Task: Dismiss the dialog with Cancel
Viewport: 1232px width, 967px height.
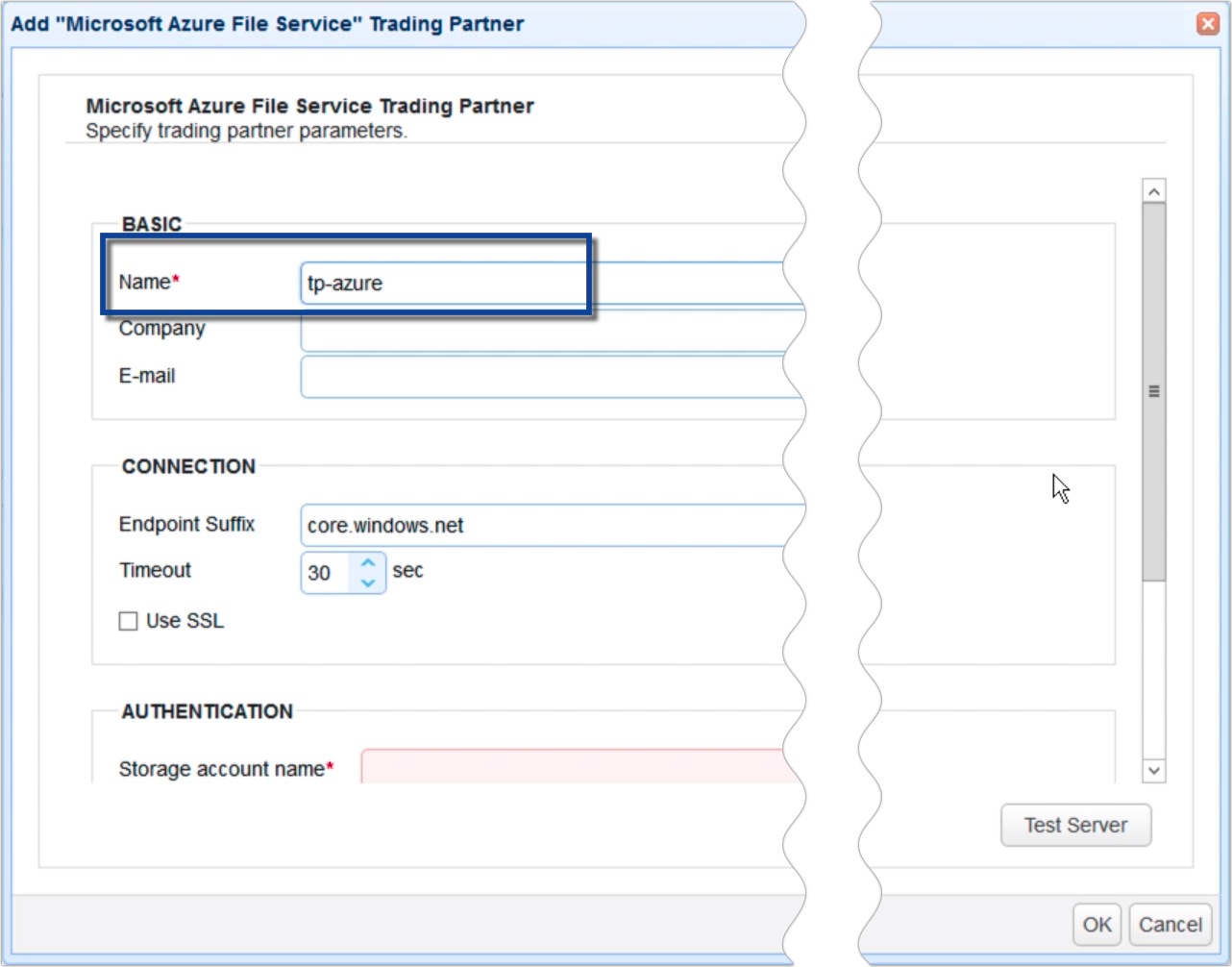Action: [1170, 924]
